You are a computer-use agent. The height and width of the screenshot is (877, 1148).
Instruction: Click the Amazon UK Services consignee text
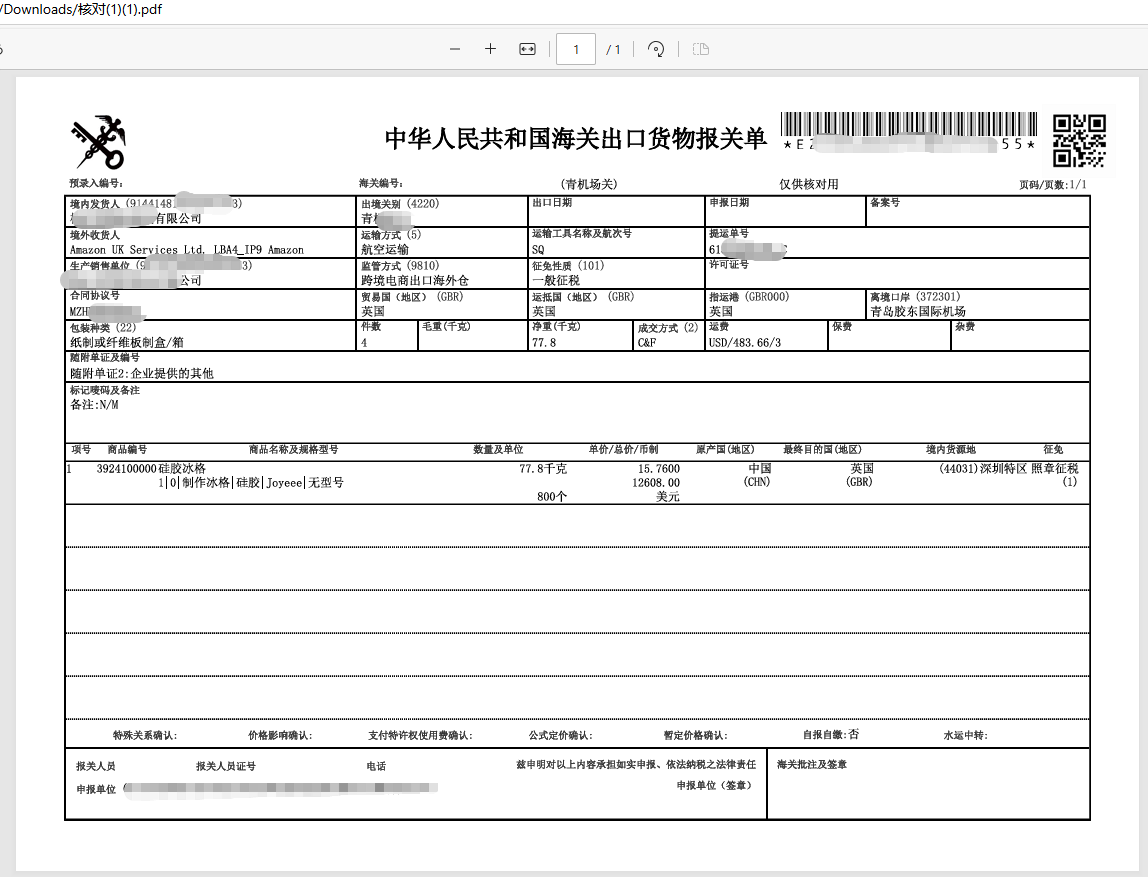160,250
